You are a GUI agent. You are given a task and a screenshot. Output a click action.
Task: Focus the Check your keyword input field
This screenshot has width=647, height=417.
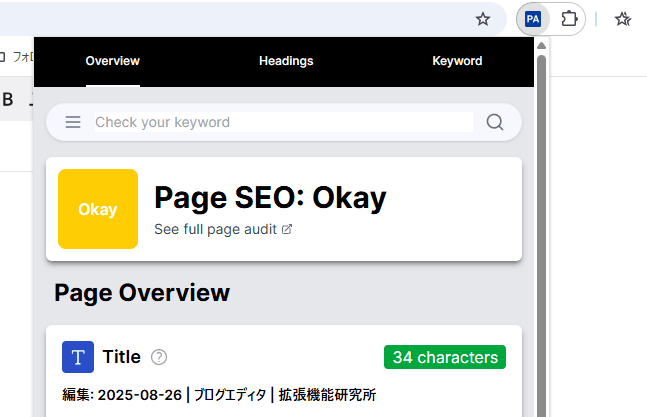pos(284,122)
